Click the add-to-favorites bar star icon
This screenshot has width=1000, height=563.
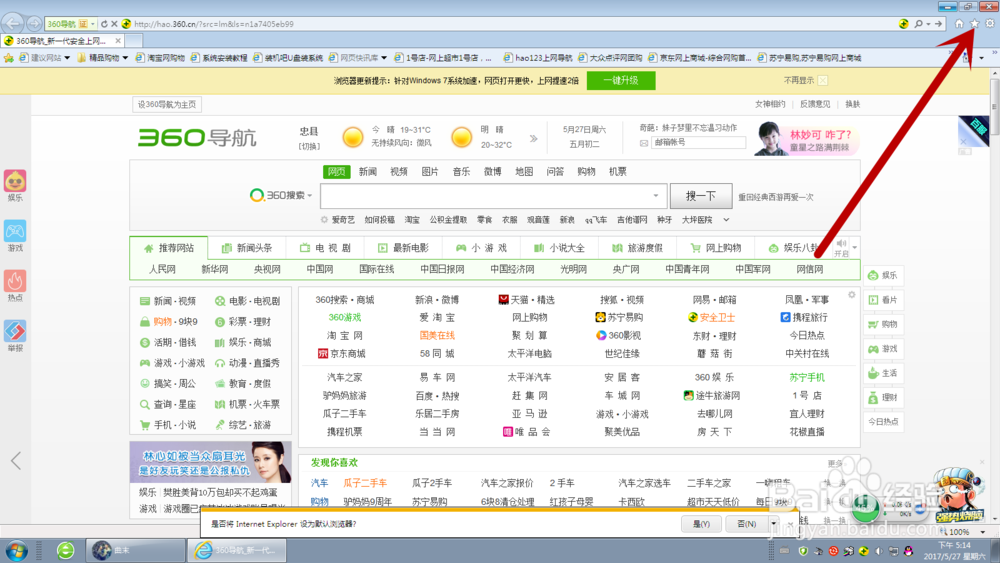pyautogui.click(x=9, y=58)
